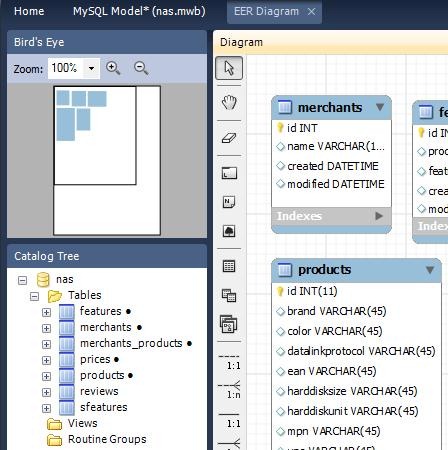Expand the merchants_products table node
The width and height of the screenshot is (448, 450).
(x=46, y=344)
